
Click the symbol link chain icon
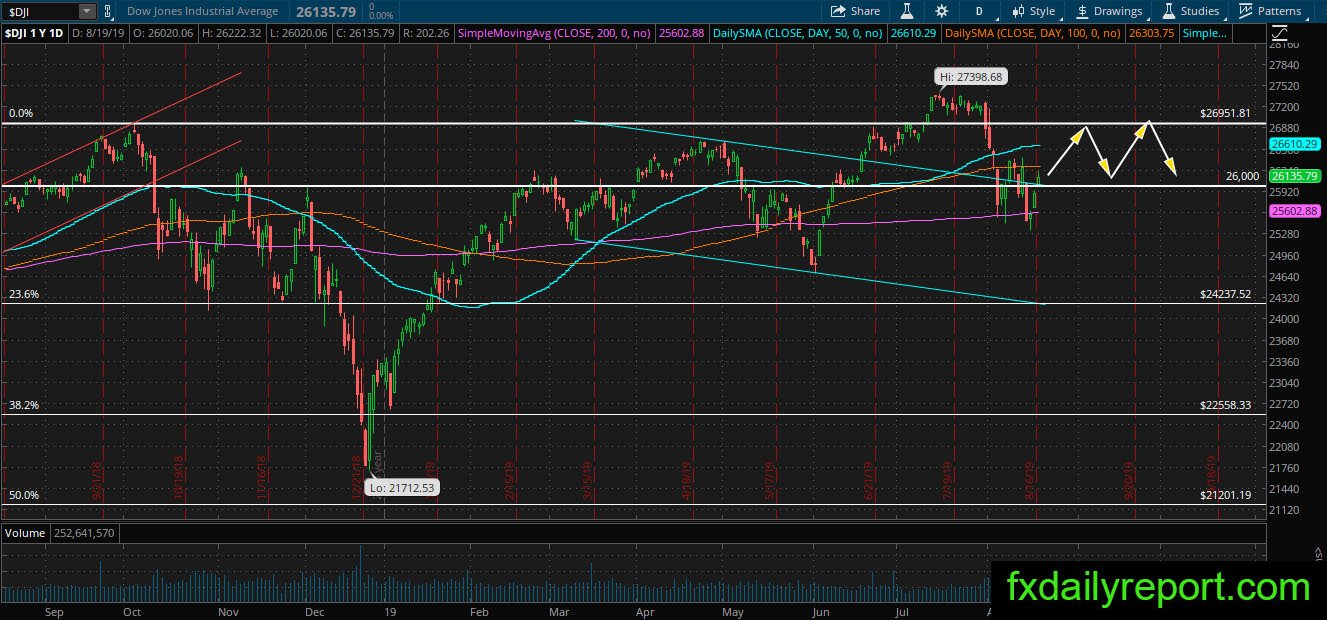pyautogui.click(x=108, y=11)
